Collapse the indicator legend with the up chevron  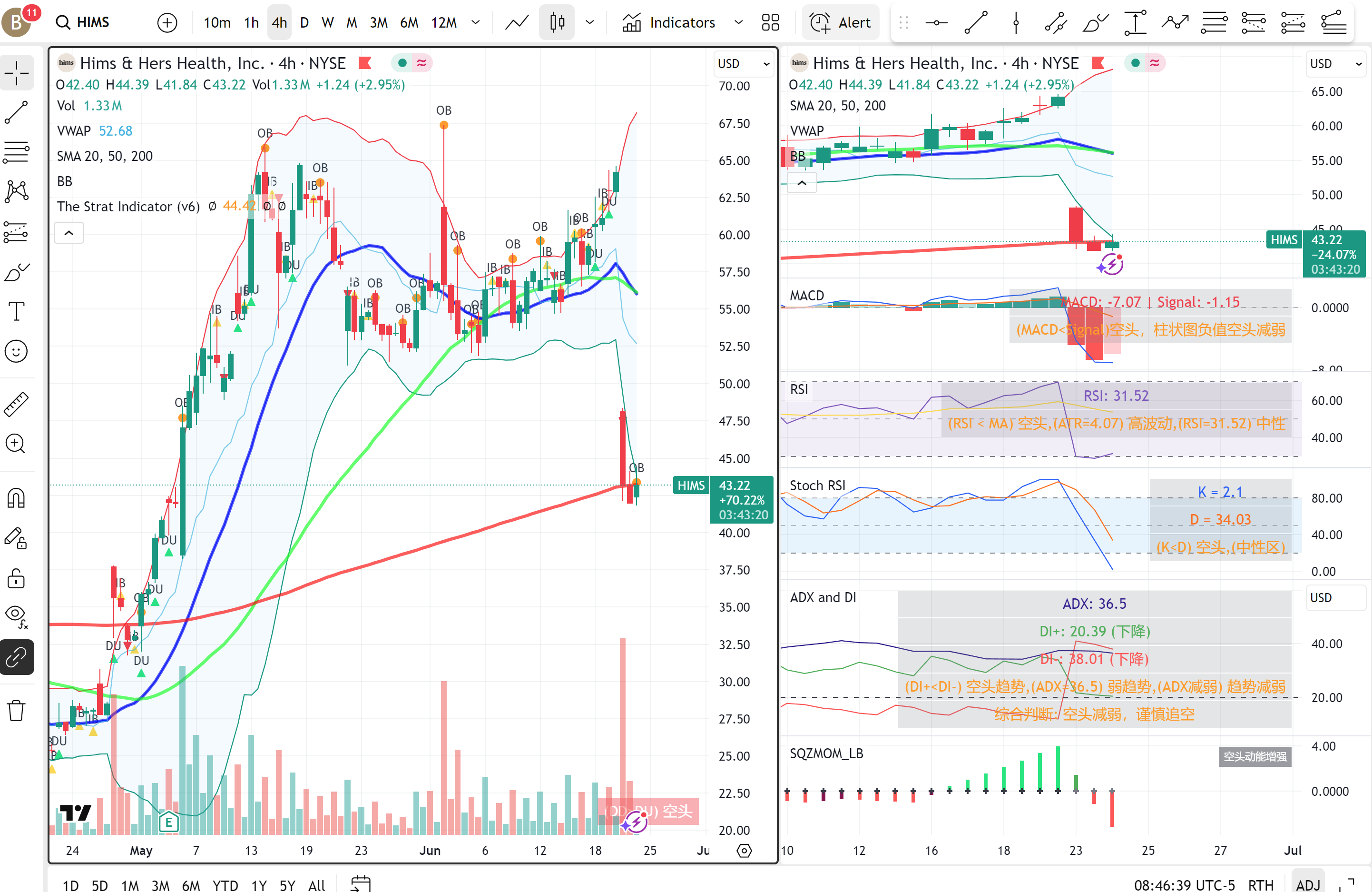69,232
